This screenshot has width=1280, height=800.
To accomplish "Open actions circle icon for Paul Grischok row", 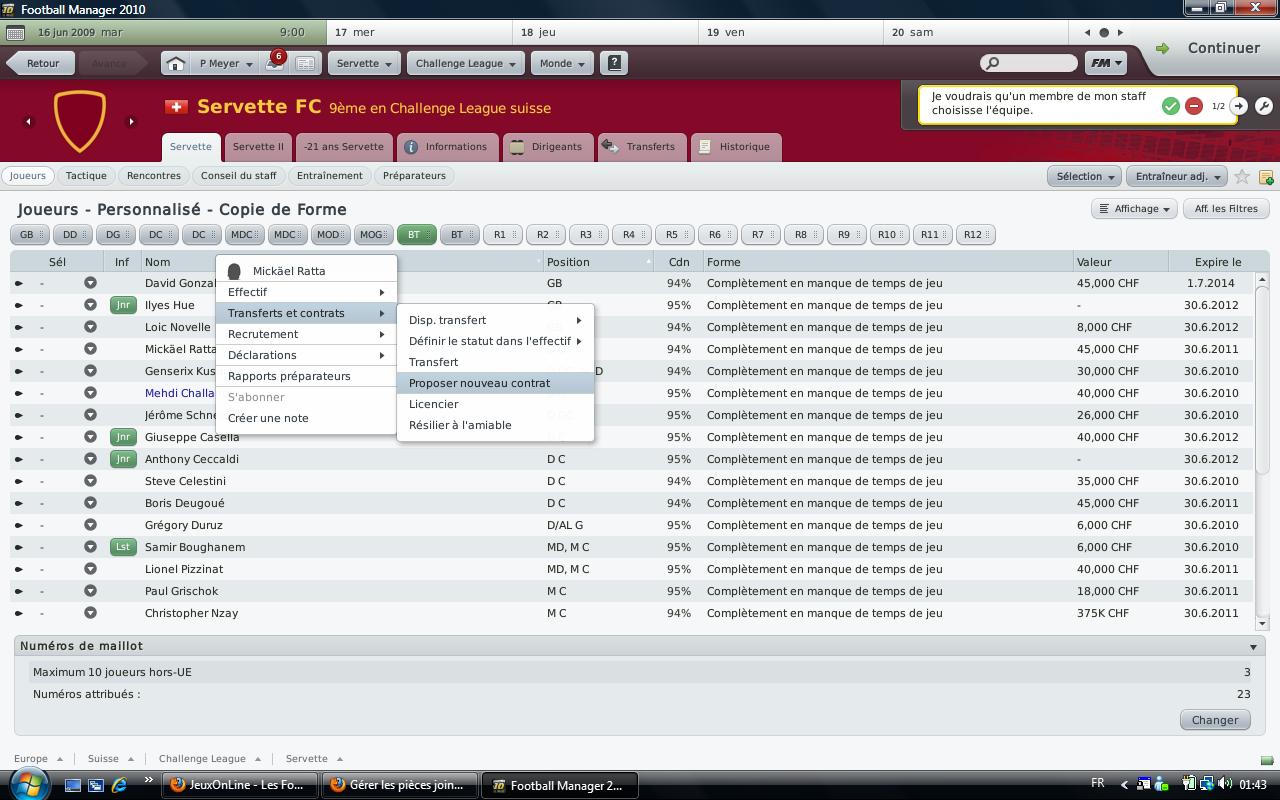I will pos(90,591).
